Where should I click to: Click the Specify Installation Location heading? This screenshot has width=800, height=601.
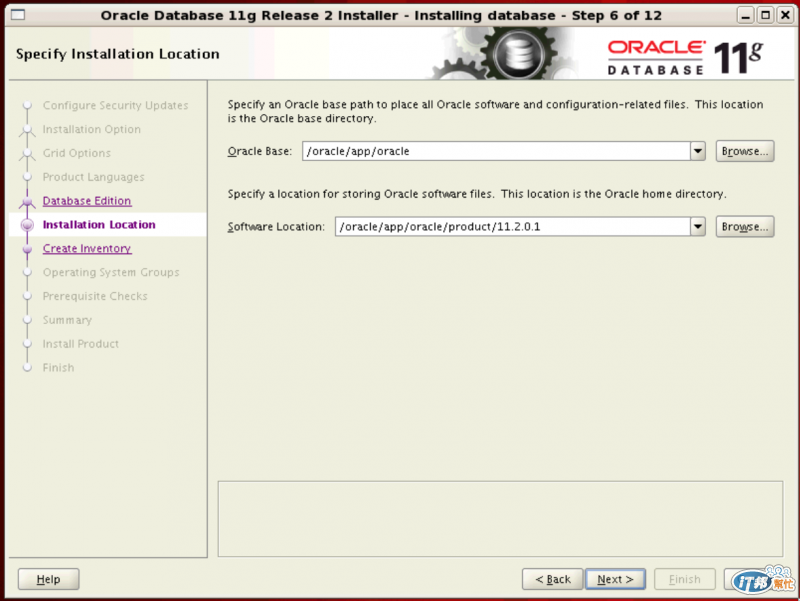[x=117, y=54]
